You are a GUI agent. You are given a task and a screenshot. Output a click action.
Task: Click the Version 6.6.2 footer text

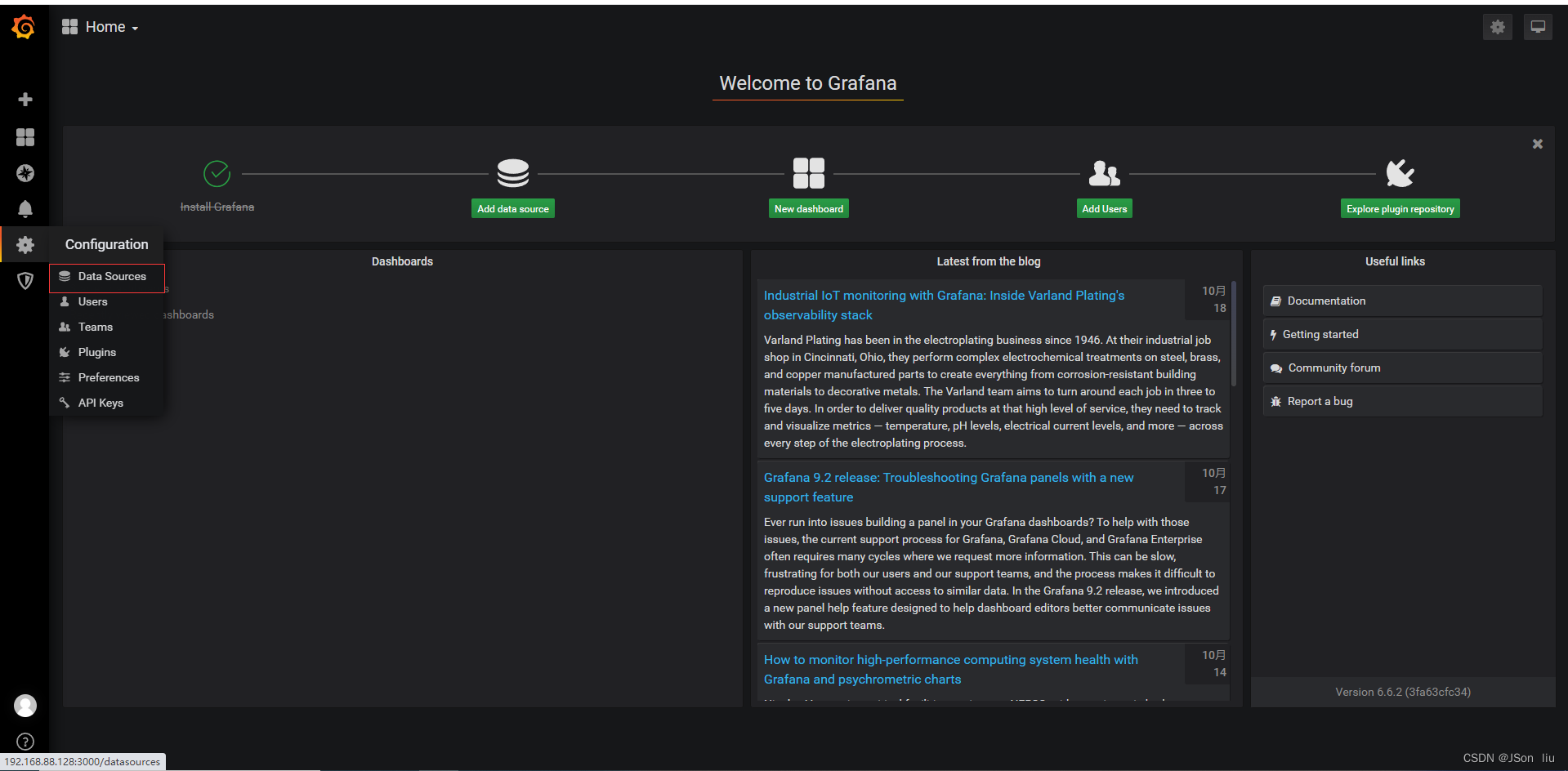pos(1403,692)
